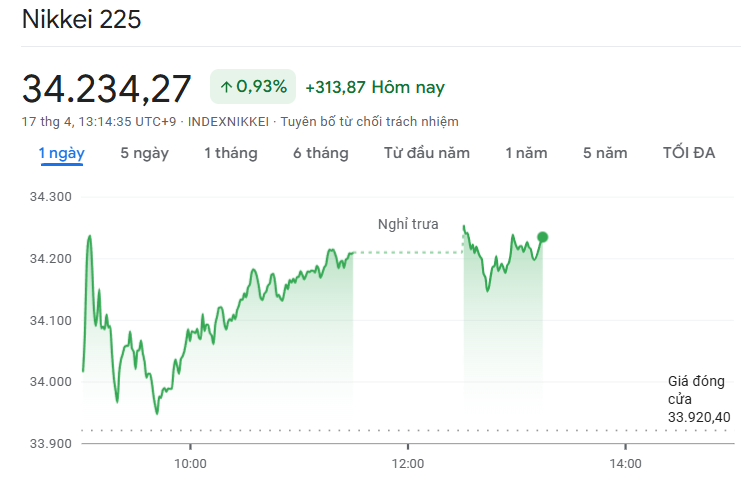The height and width of the screenshot is (477, 741).
Task: Click the 10:00 time axis marker
Action: click(x=190, y=463)
